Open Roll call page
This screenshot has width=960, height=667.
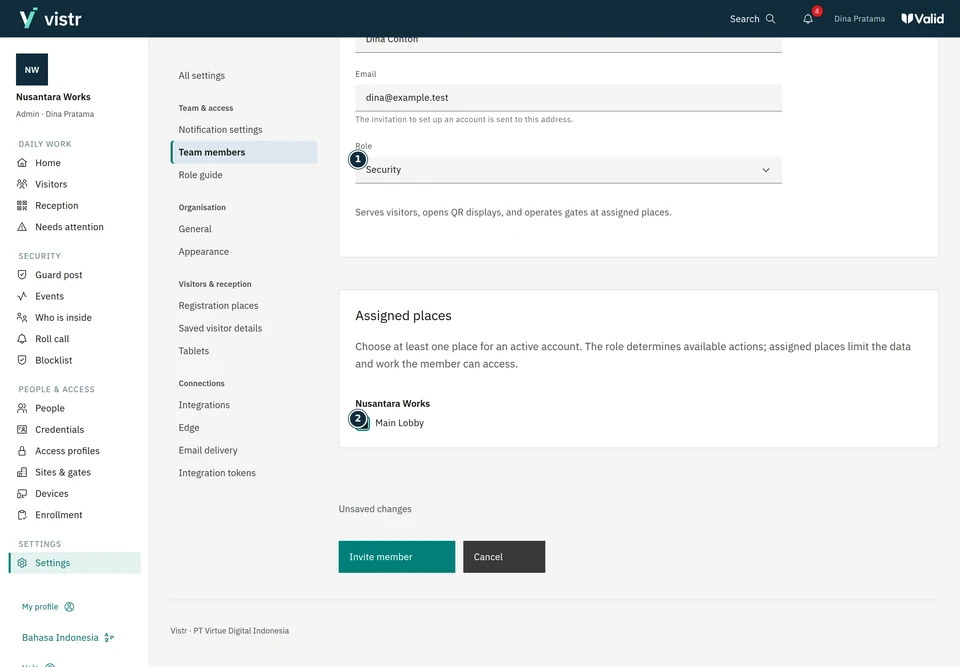tap(52, 339)
